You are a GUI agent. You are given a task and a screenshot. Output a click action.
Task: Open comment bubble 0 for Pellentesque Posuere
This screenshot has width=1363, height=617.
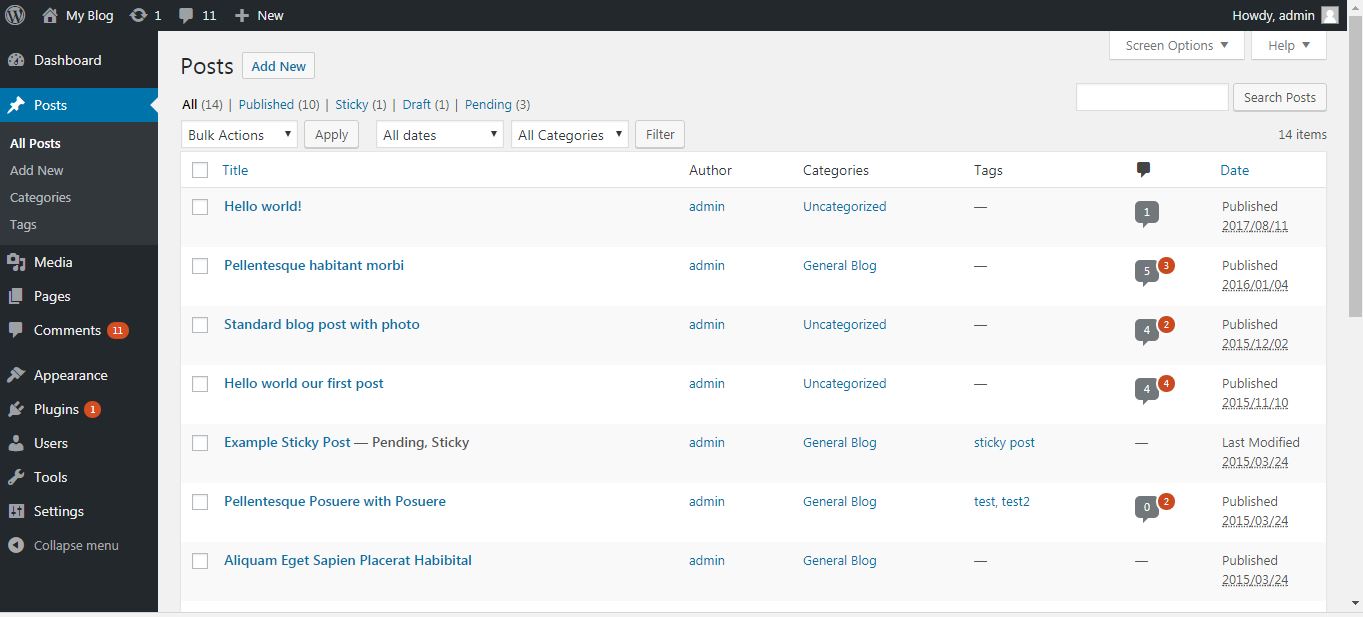coord(1147,508)
